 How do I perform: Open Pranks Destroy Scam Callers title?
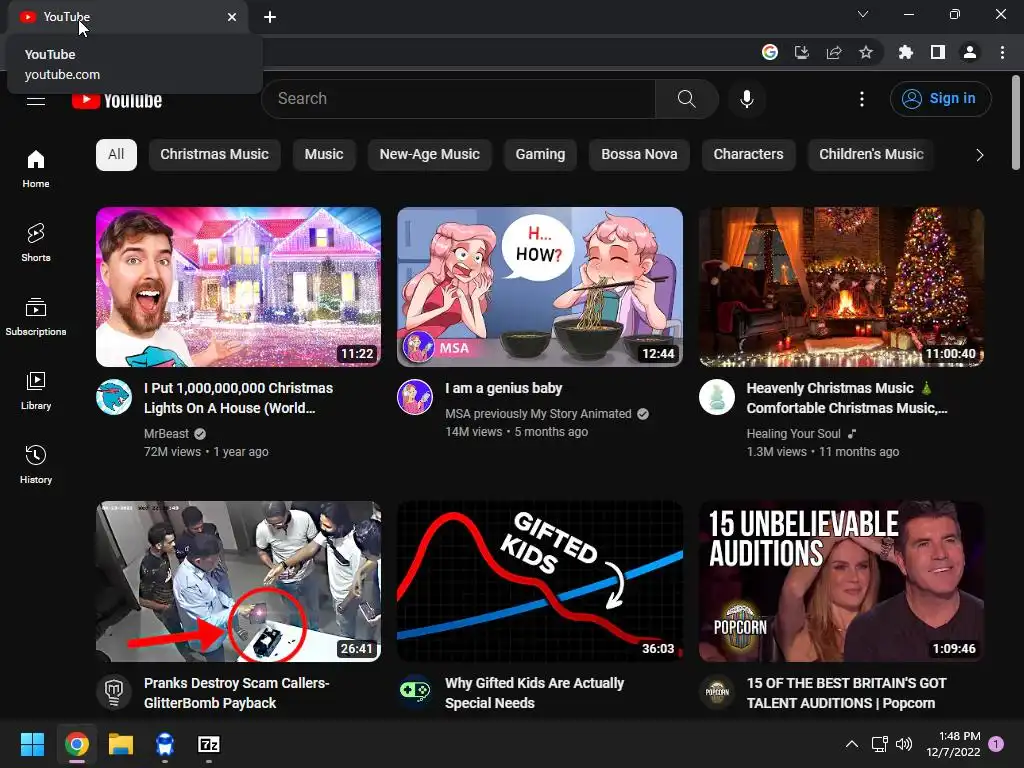(236, 693)
